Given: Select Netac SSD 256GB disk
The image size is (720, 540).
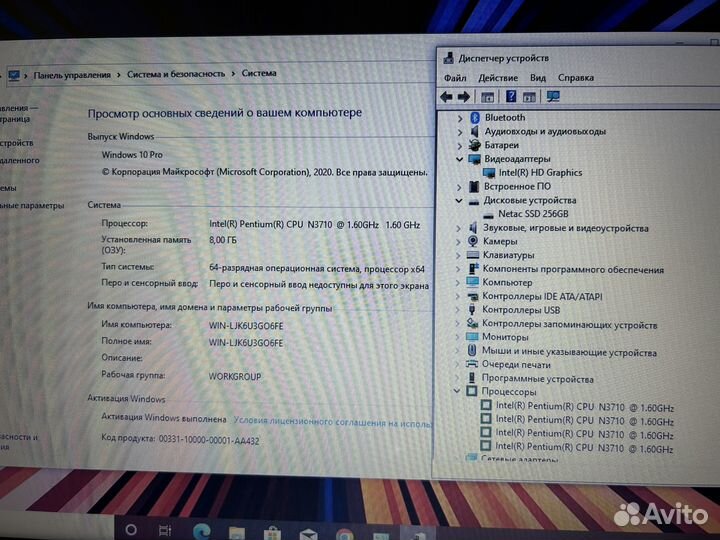Looking at the screenshot, I should [533, 214].
